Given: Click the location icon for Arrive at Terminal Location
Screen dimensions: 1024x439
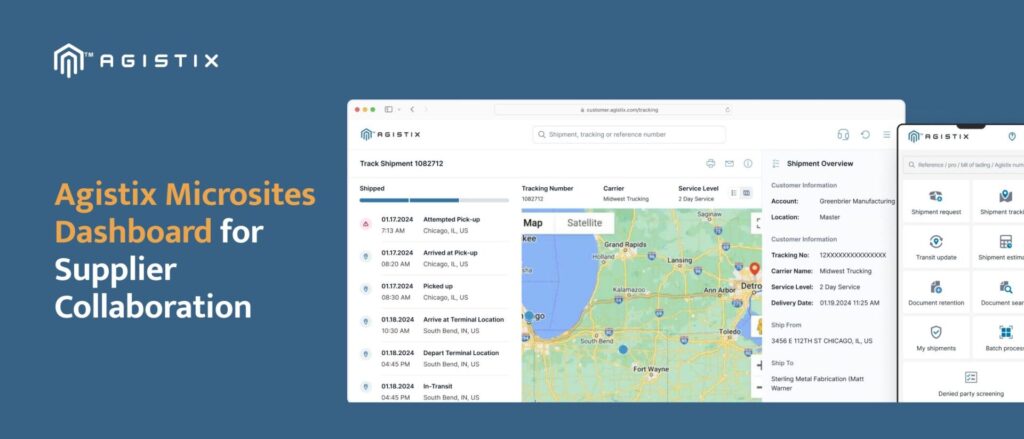Looking at the screenshot, I should tap(366, 322).
